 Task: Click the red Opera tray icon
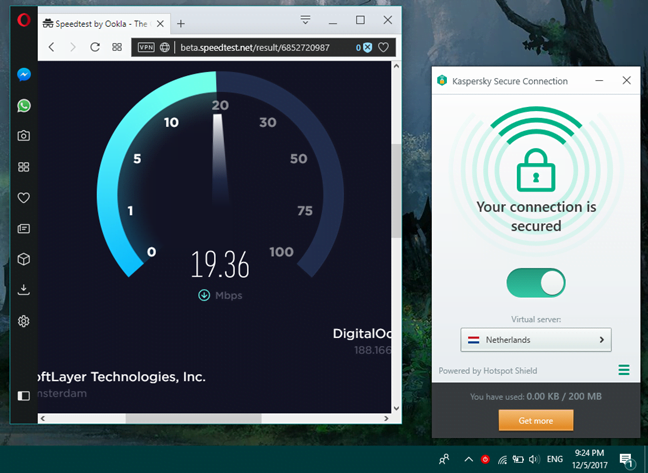tap(485, 459)
